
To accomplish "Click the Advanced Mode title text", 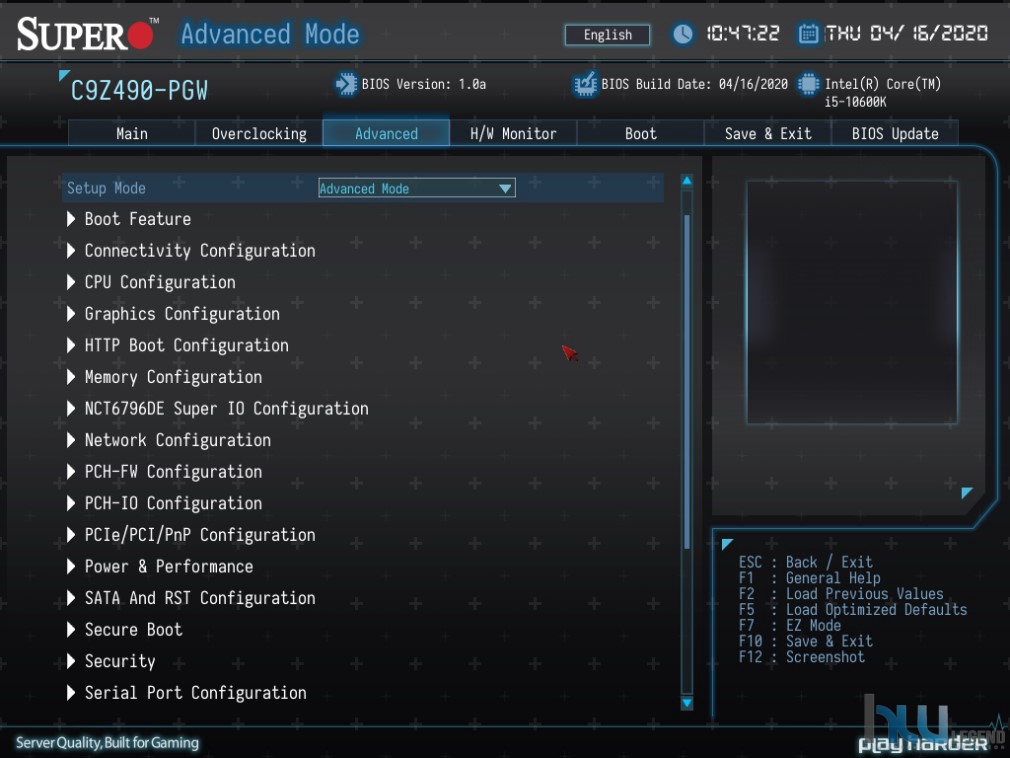I will click(x=270, y=33).
